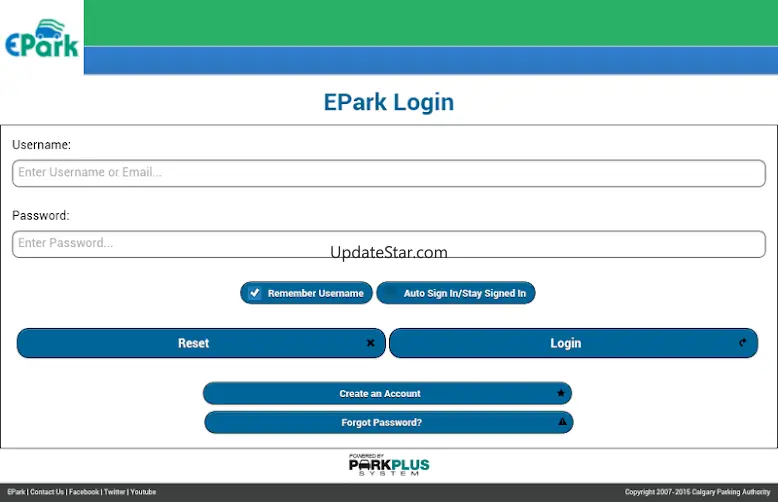Focus the Password input field
Viewport: 778px width, 502px height.
(x=389, y=244)
